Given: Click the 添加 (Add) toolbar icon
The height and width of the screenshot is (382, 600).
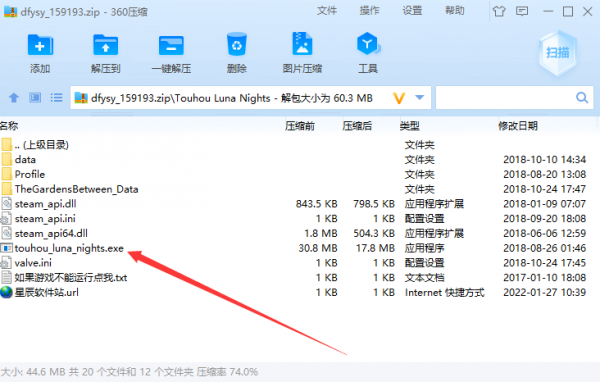Looking at the screenshot, I should coord(40,45).
